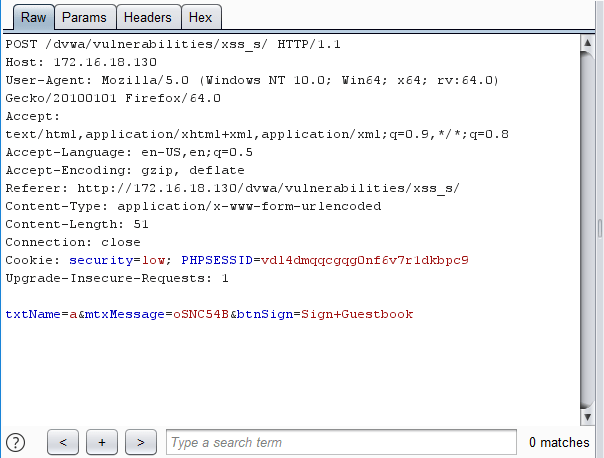Switch to the Raw tab

click(33, 18)
